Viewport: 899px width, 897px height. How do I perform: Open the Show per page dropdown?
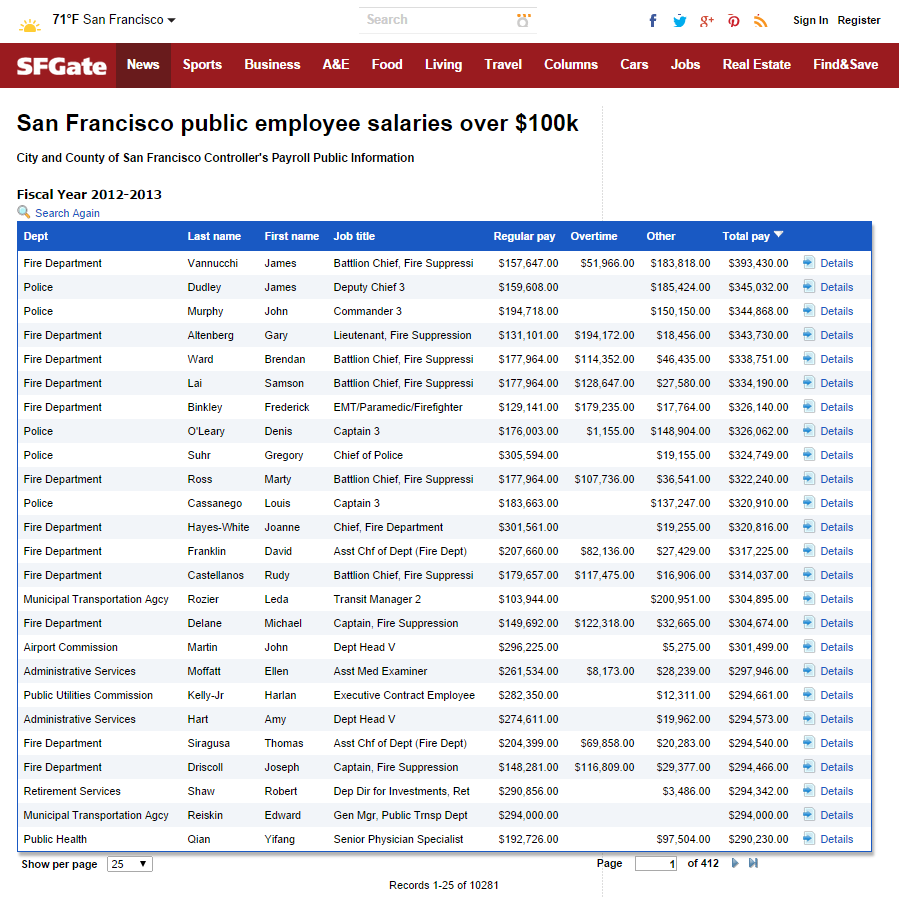tap(130, 864)
